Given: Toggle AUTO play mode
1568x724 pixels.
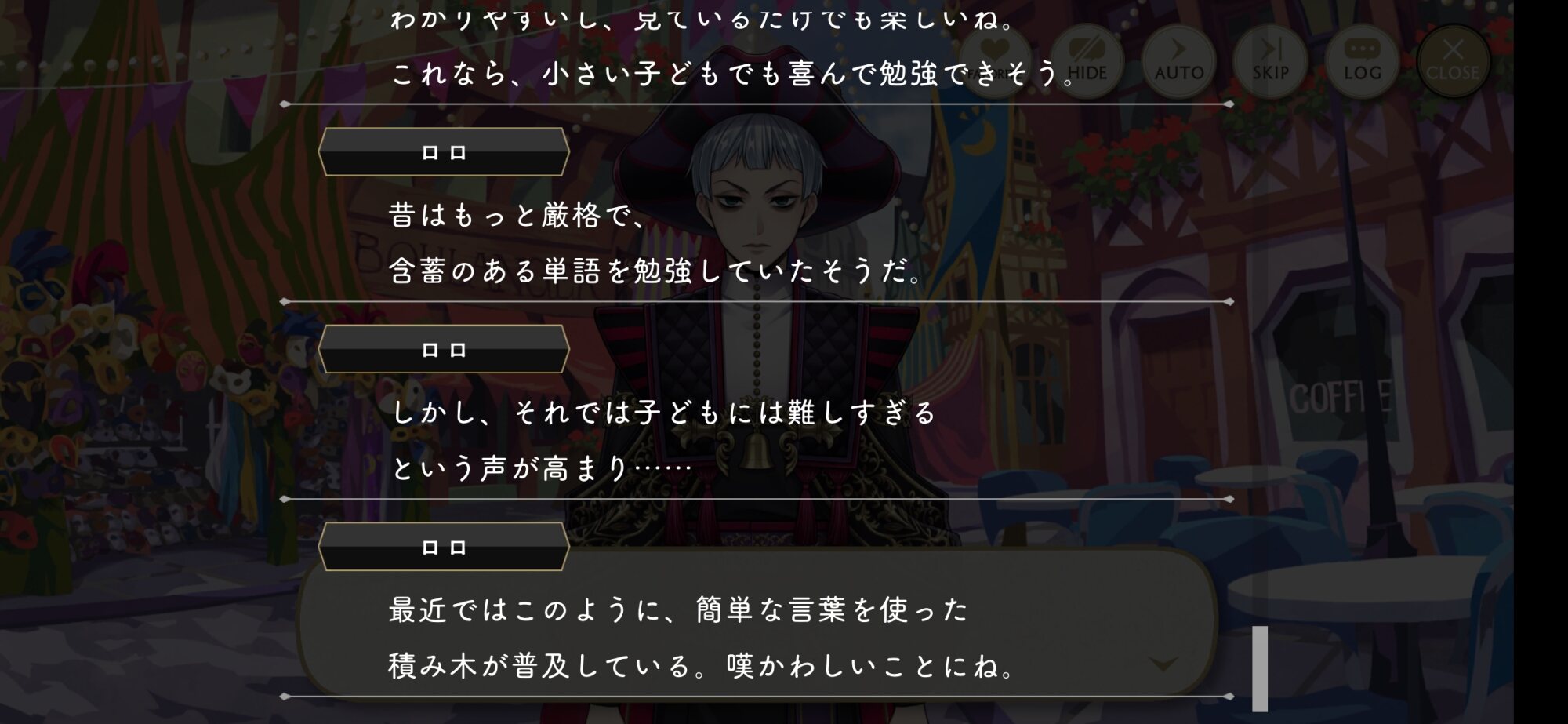Looking at the screenshot, I should pos(1178,61).
